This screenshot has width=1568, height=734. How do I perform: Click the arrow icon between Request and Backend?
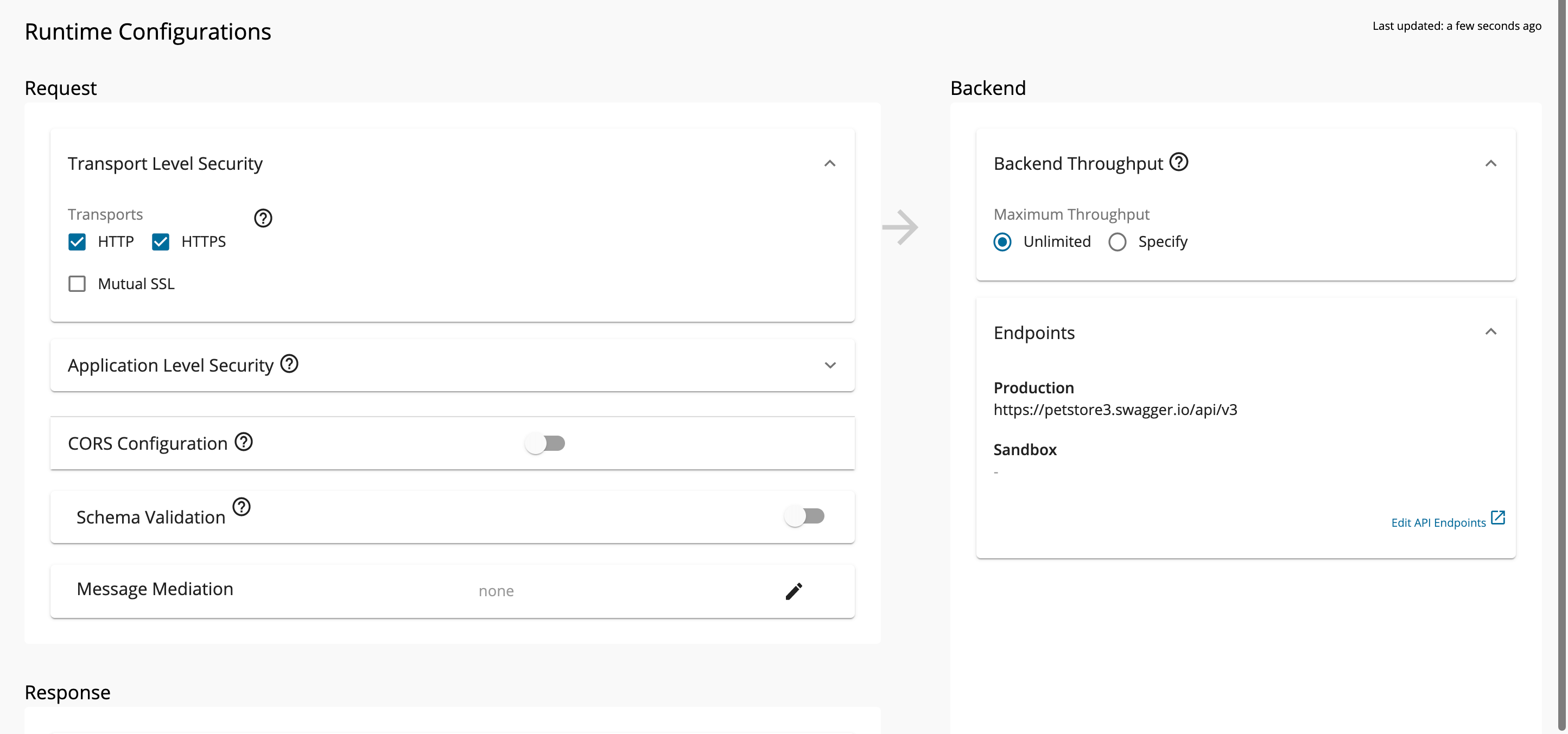[900, 228]
